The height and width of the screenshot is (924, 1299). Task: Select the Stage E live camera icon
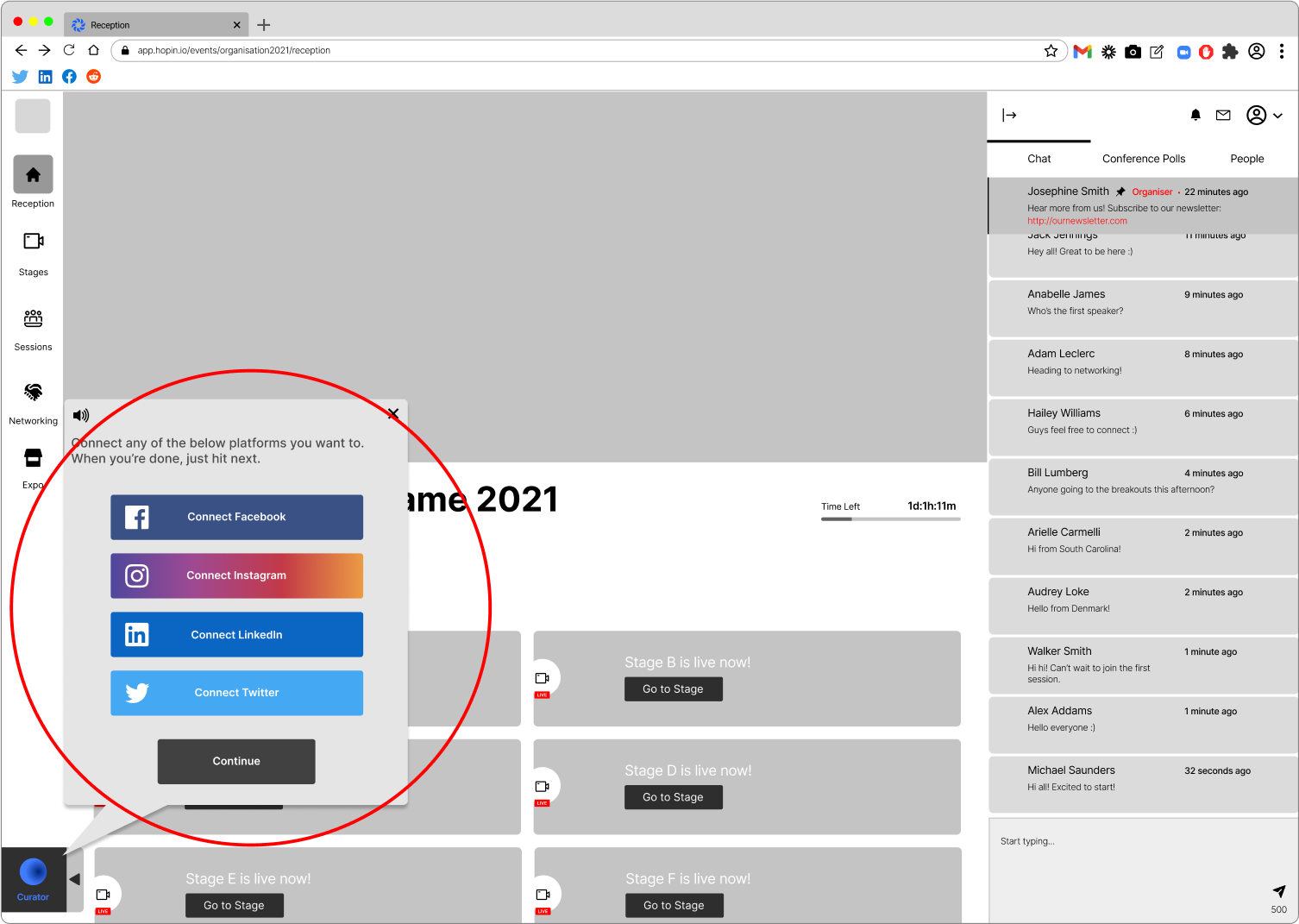tap(104, 895)
